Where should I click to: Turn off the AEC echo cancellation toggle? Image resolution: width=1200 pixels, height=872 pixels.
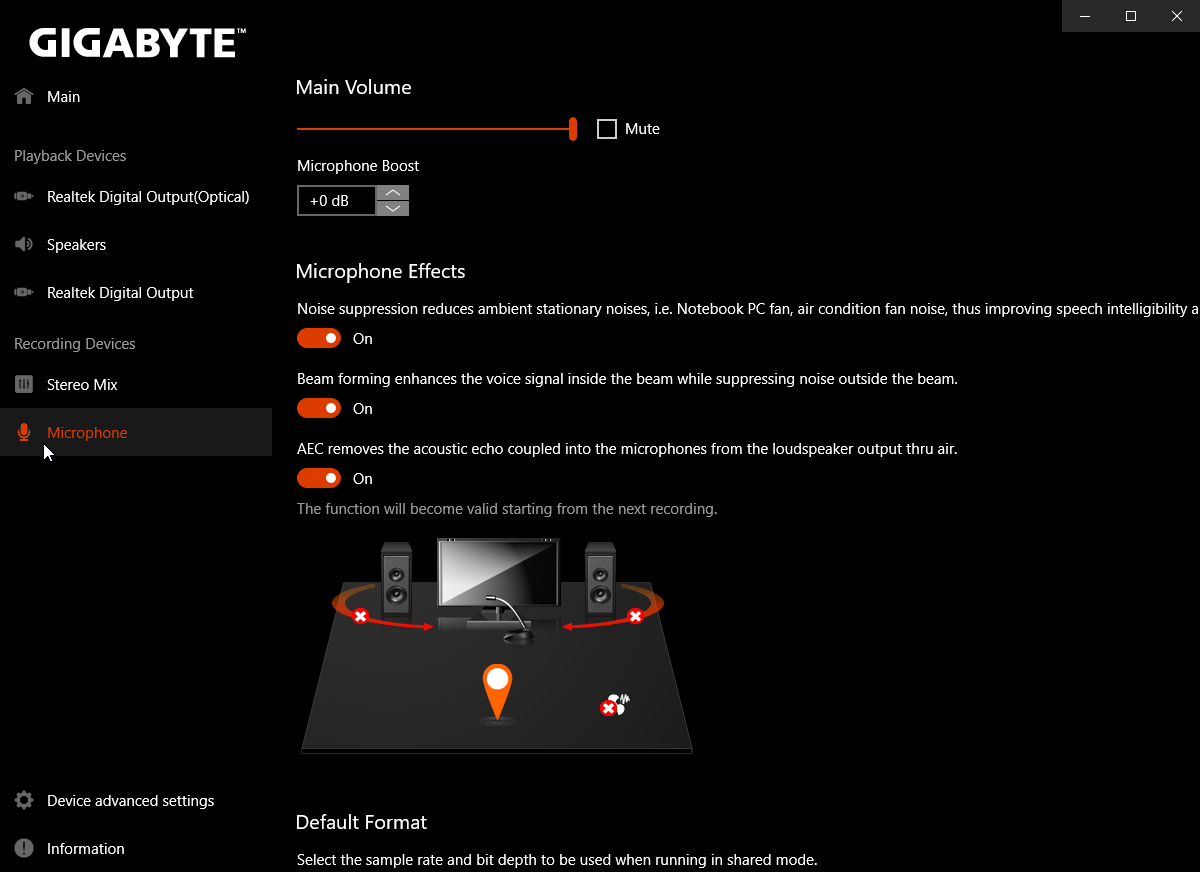click(319, 479)
